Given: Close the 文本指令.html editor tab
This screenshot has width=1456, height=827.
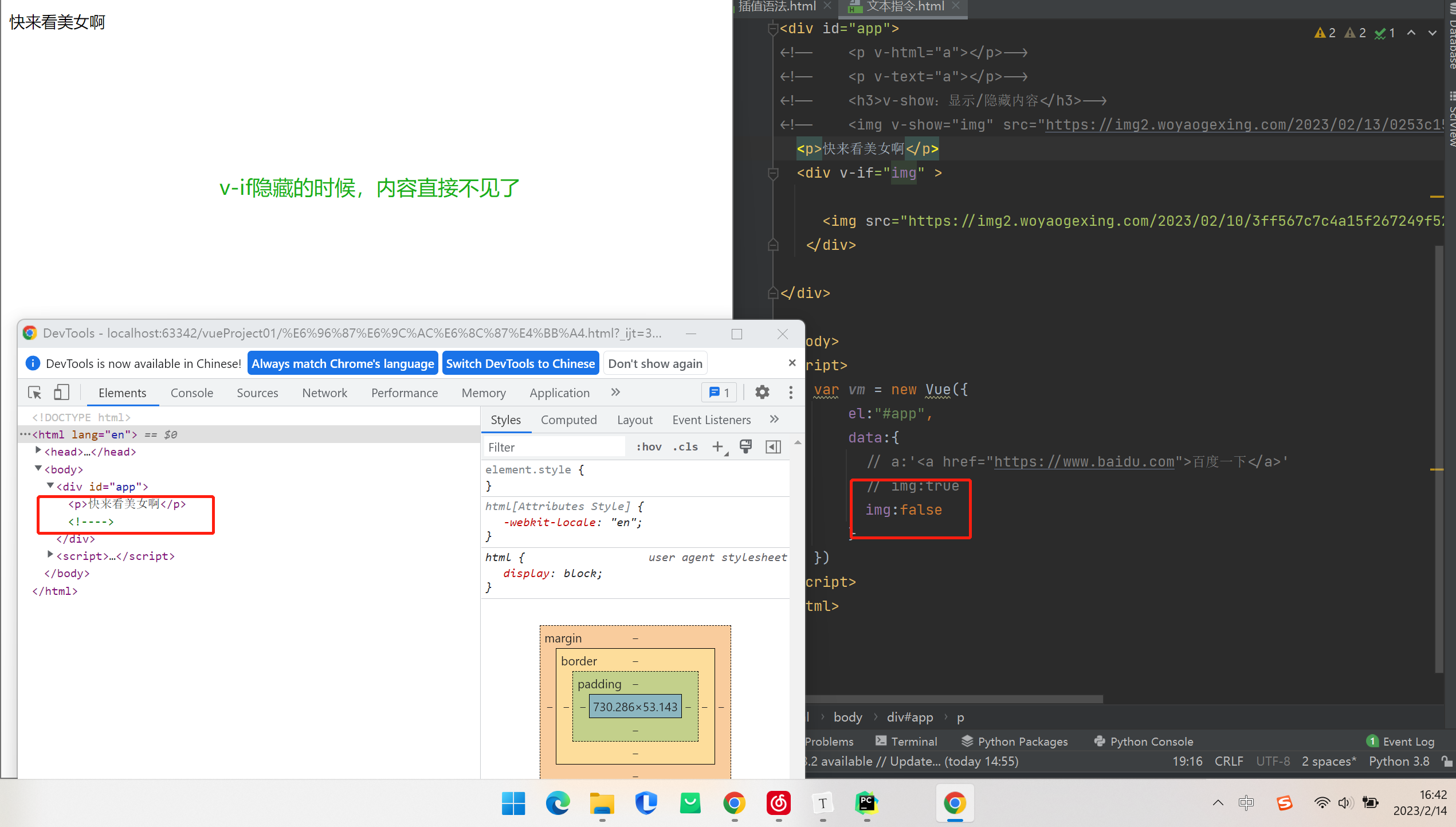Looking at the screenshot, I should (x=955, y=6).
